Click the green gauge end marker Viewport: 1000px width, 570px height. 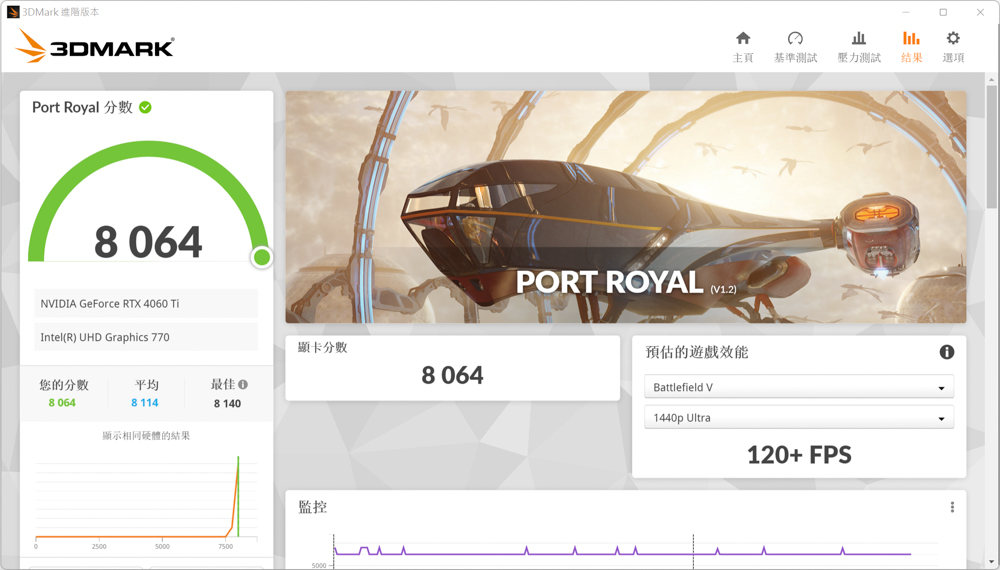click(261, 257)
